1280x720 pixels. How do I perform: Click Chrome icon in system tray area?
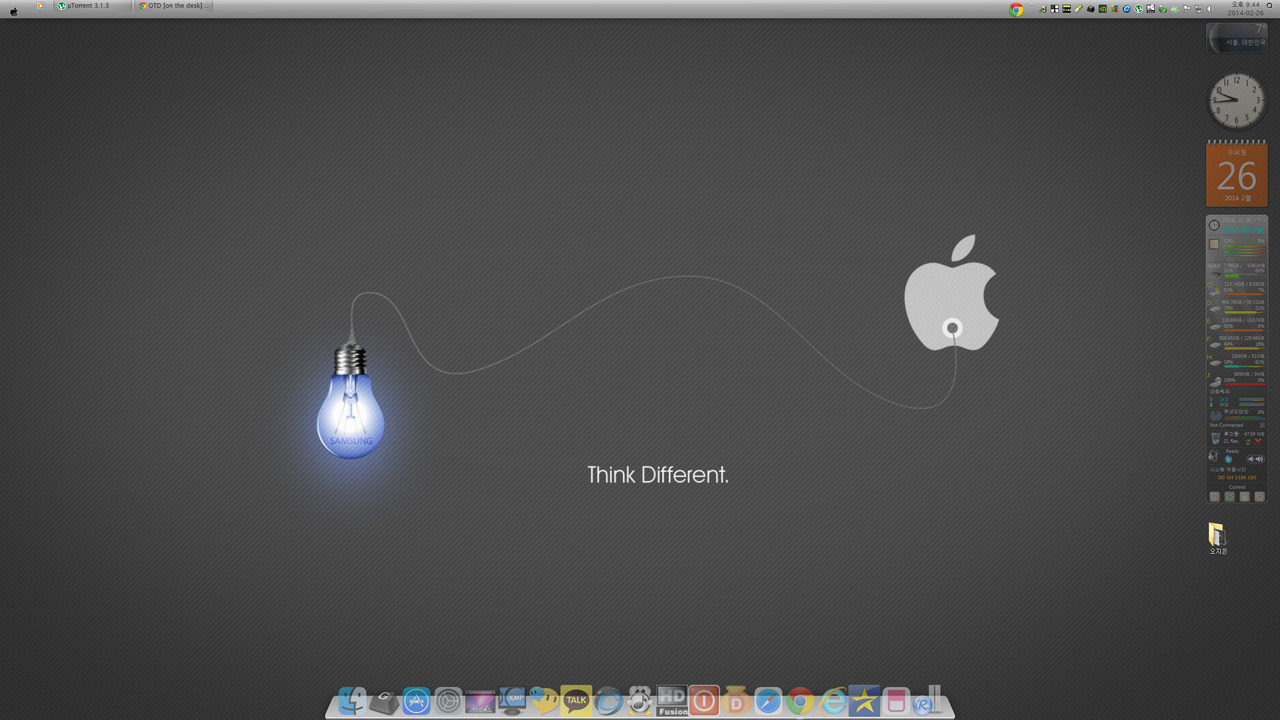click(1016, 10)
